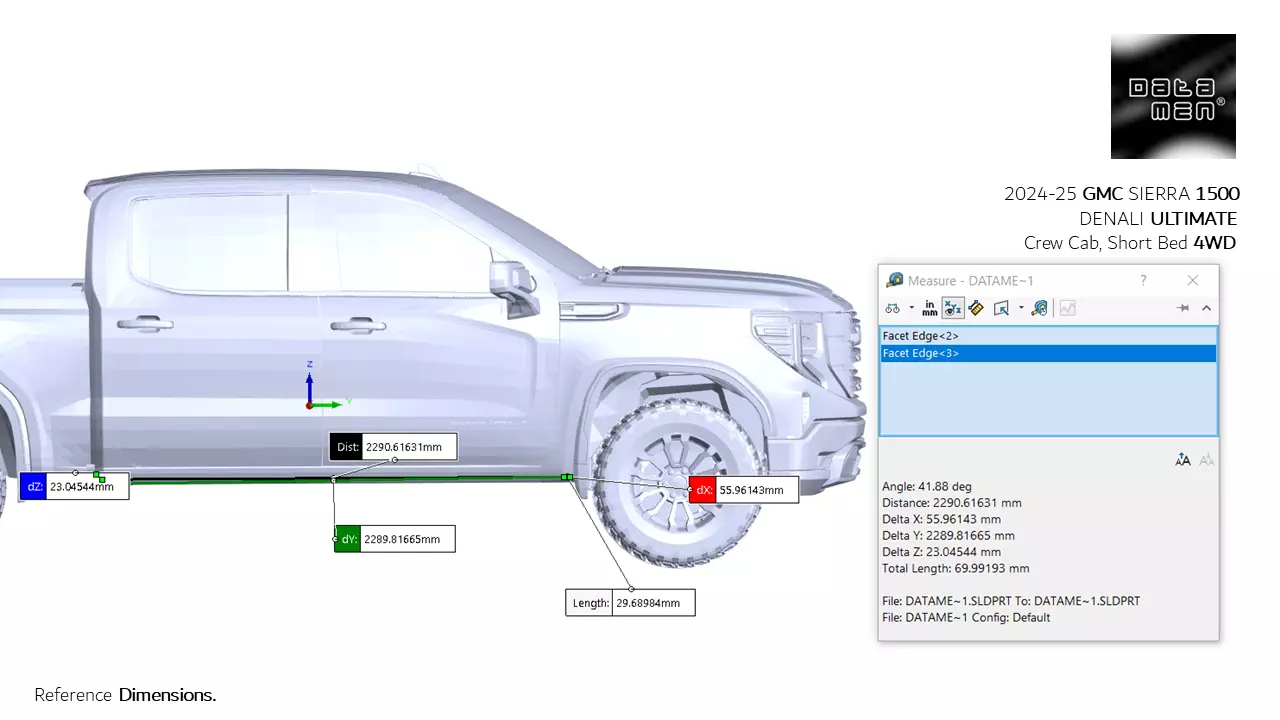The height and width of the screenshot is (720, 1280).
Task: Click Delta X: 55.96143 mm result
Action: pyautogui.click(x=941, y=519)
